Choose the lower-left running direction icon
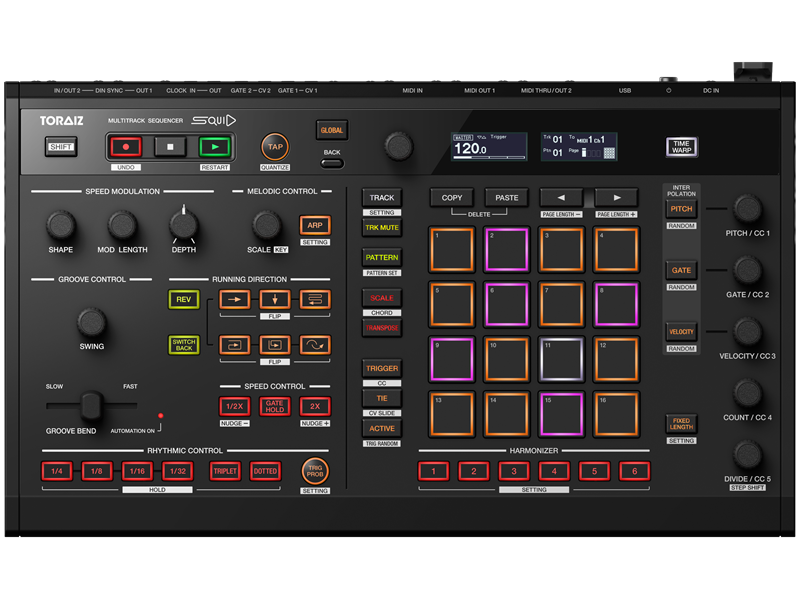This screenshot has height=600, width=800. [x=235, y=345]
